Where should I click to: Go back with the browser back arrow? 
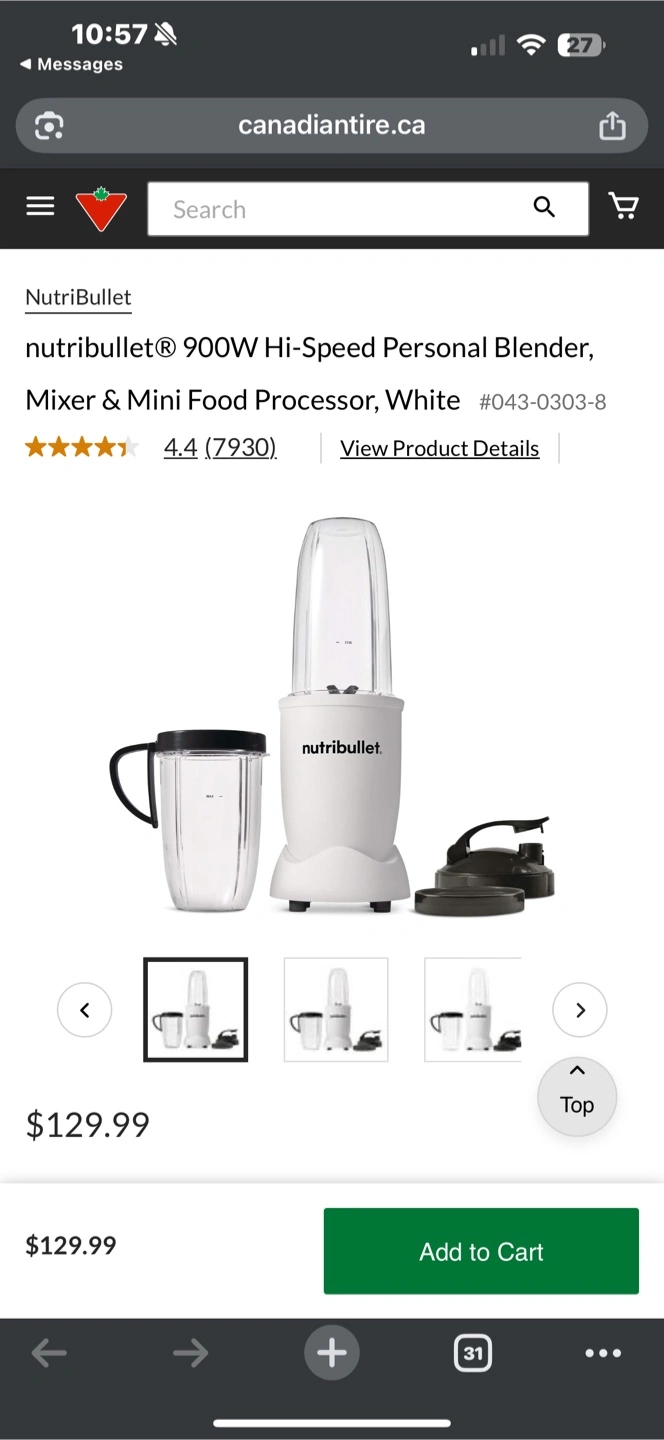tap(49, 1353)
